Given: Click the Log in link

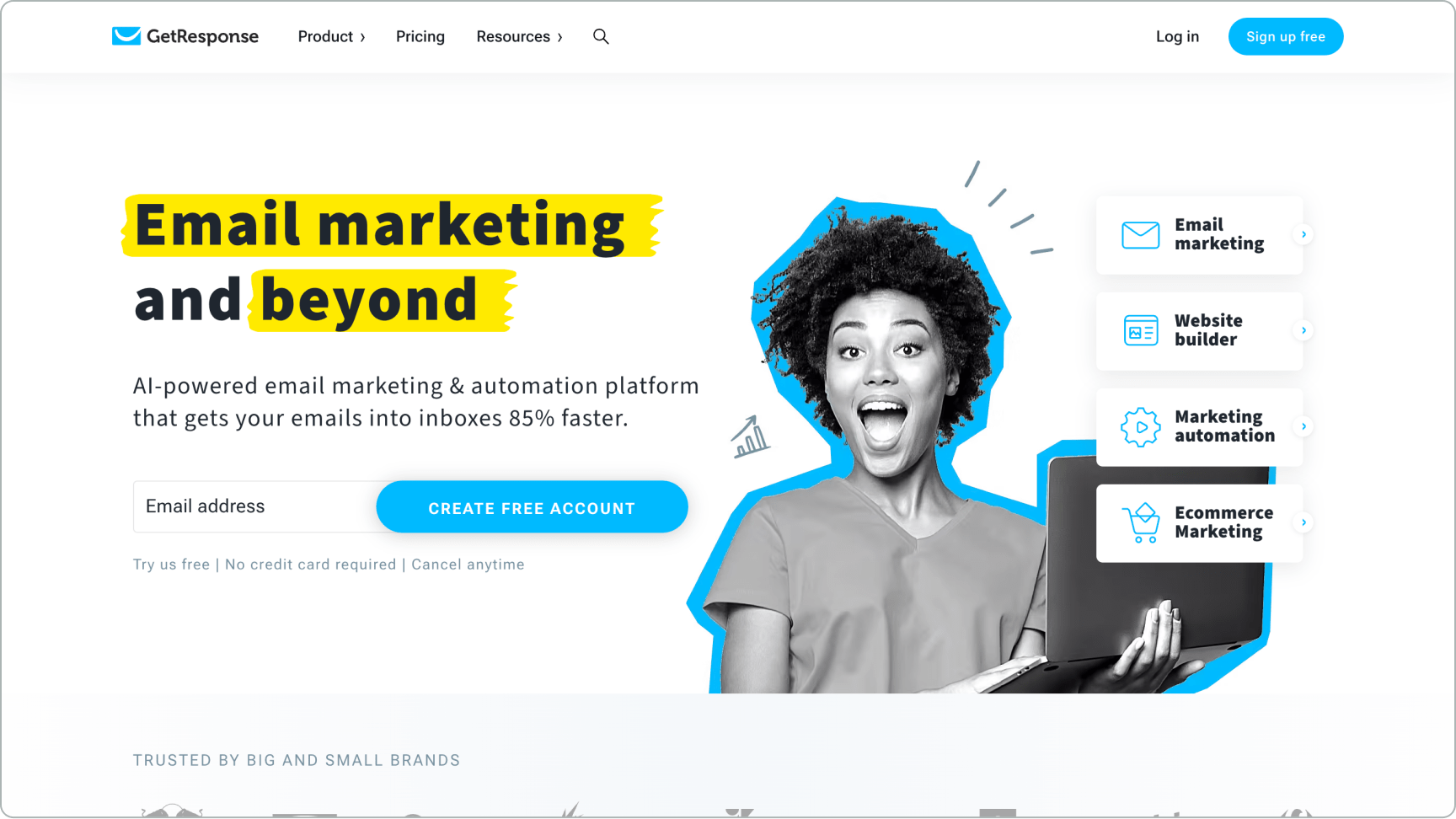Looking at the screenshot, I should [1177, 36].
